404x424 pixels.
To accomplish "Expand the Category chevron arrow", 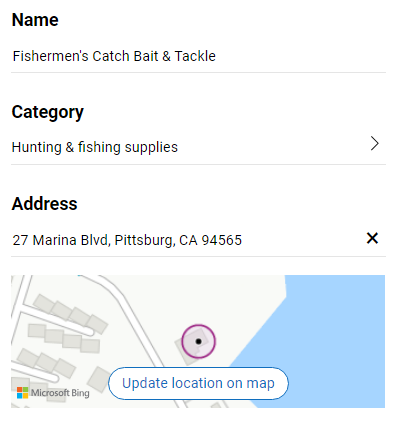I will click(x=375, y=144).
